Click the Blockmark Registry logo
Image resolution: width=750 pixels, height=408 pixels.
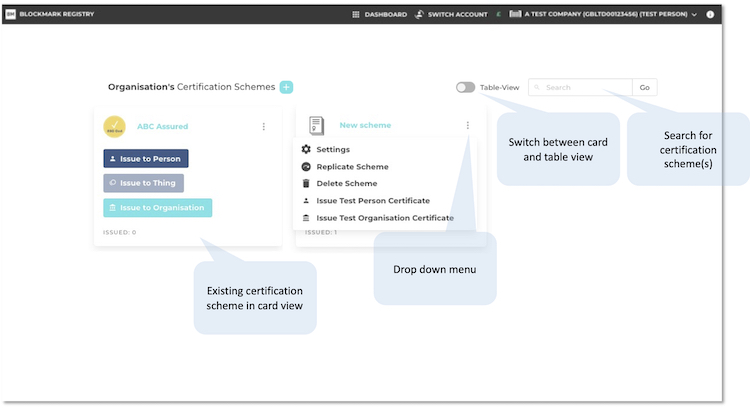[10, 15]
